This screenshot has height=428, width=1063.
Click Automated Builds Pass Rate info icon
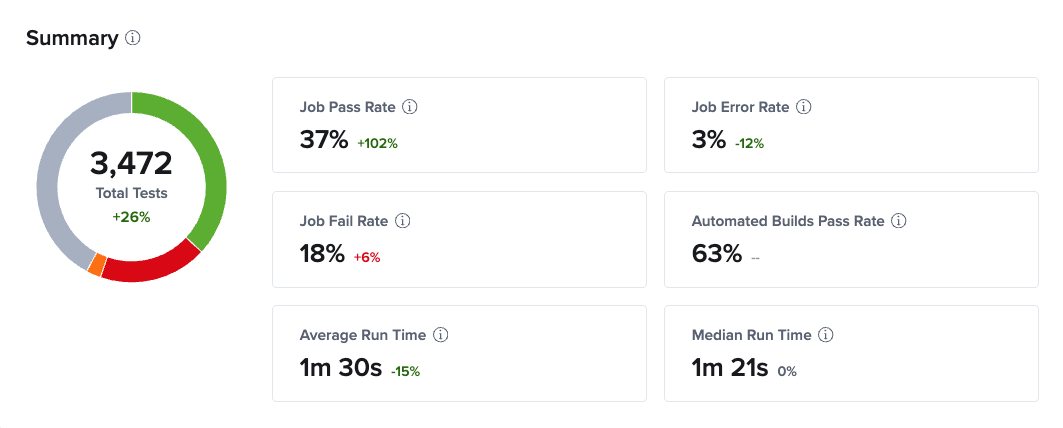tap(900, 221)
